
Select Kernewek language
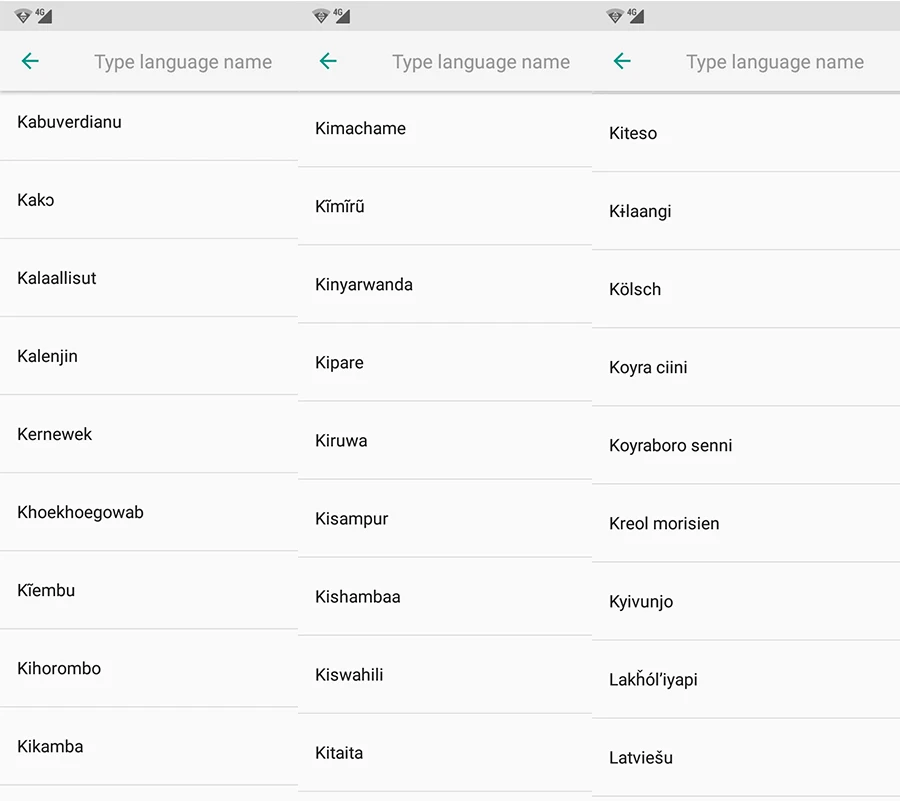click(x=149, y=434)
